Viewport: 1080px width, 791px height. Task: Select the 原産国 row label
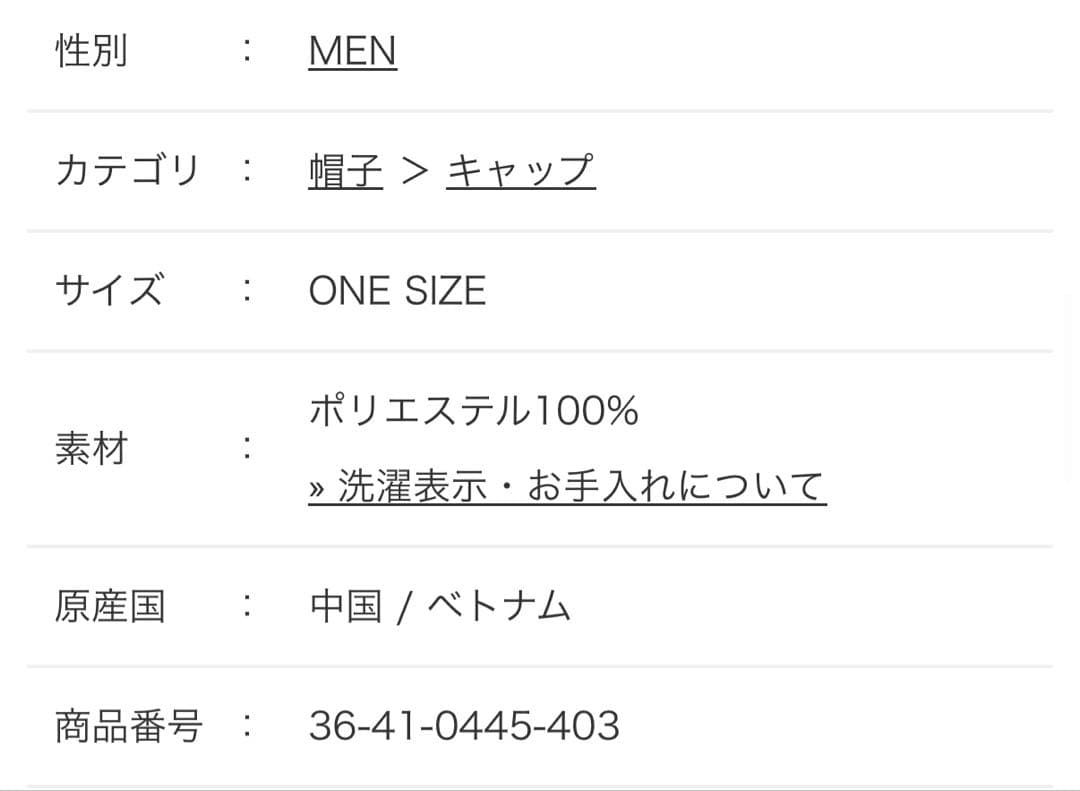pyautogui.click(x=109, y=607)
